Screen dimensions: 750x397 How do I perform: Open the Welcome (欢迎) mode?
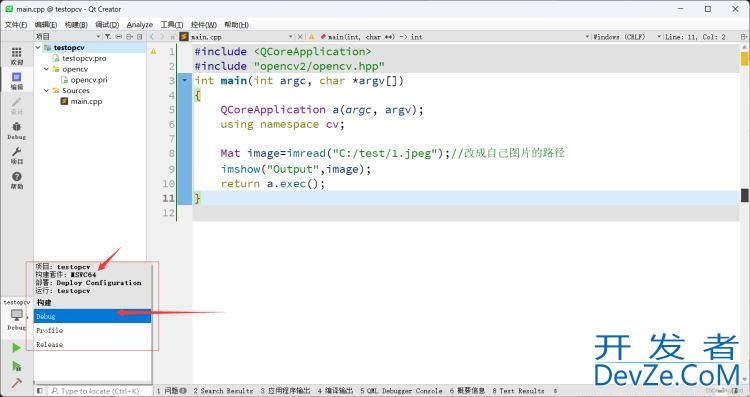coord(16,56)
